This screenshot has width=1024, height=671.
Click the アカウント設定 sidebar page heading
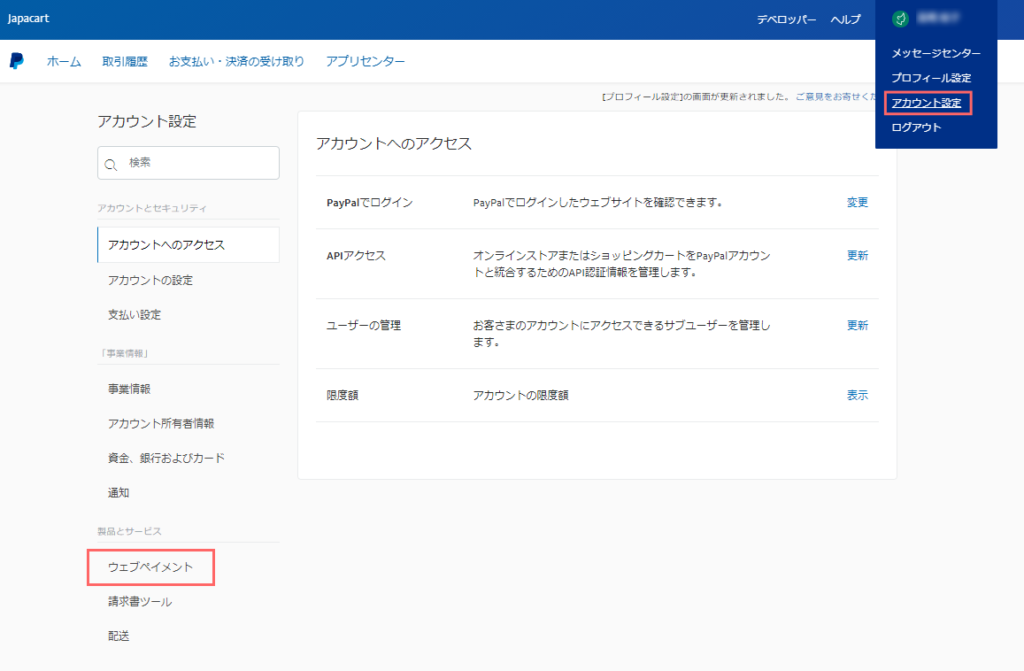[x=147, y=122]
